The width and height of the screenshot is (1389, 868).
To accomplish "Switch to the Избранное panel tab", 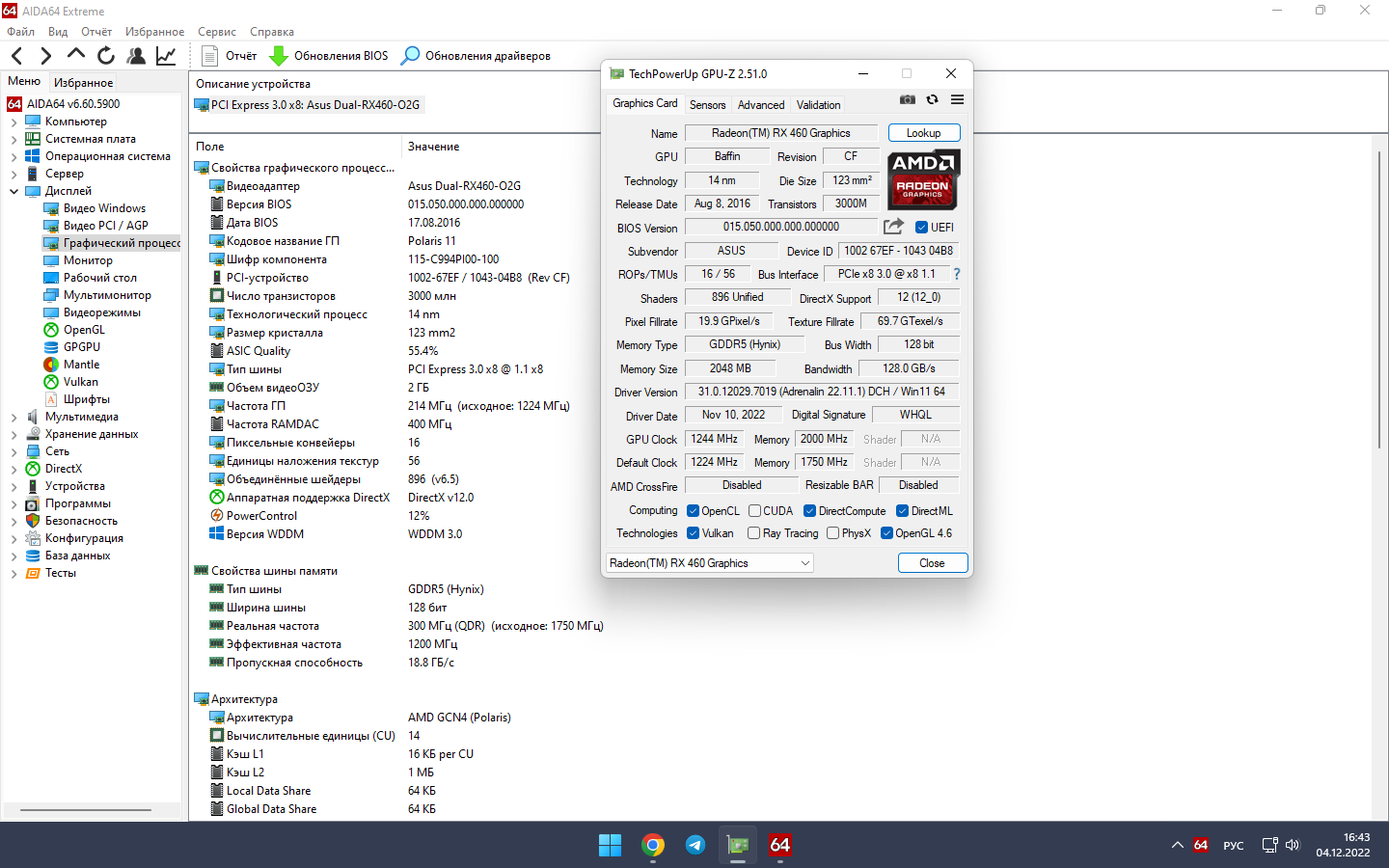I will click(x=83, y=83).
